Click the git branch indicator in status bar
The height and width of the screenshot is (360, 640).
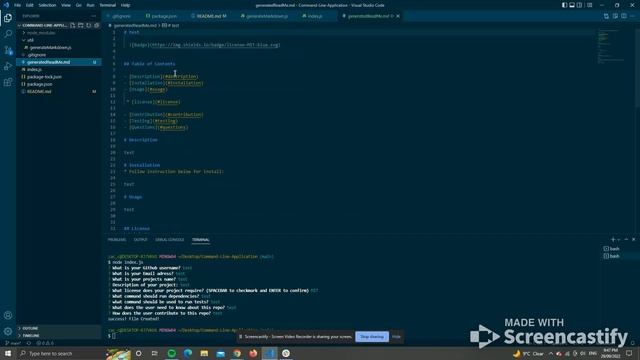click(x=13, y=343)
